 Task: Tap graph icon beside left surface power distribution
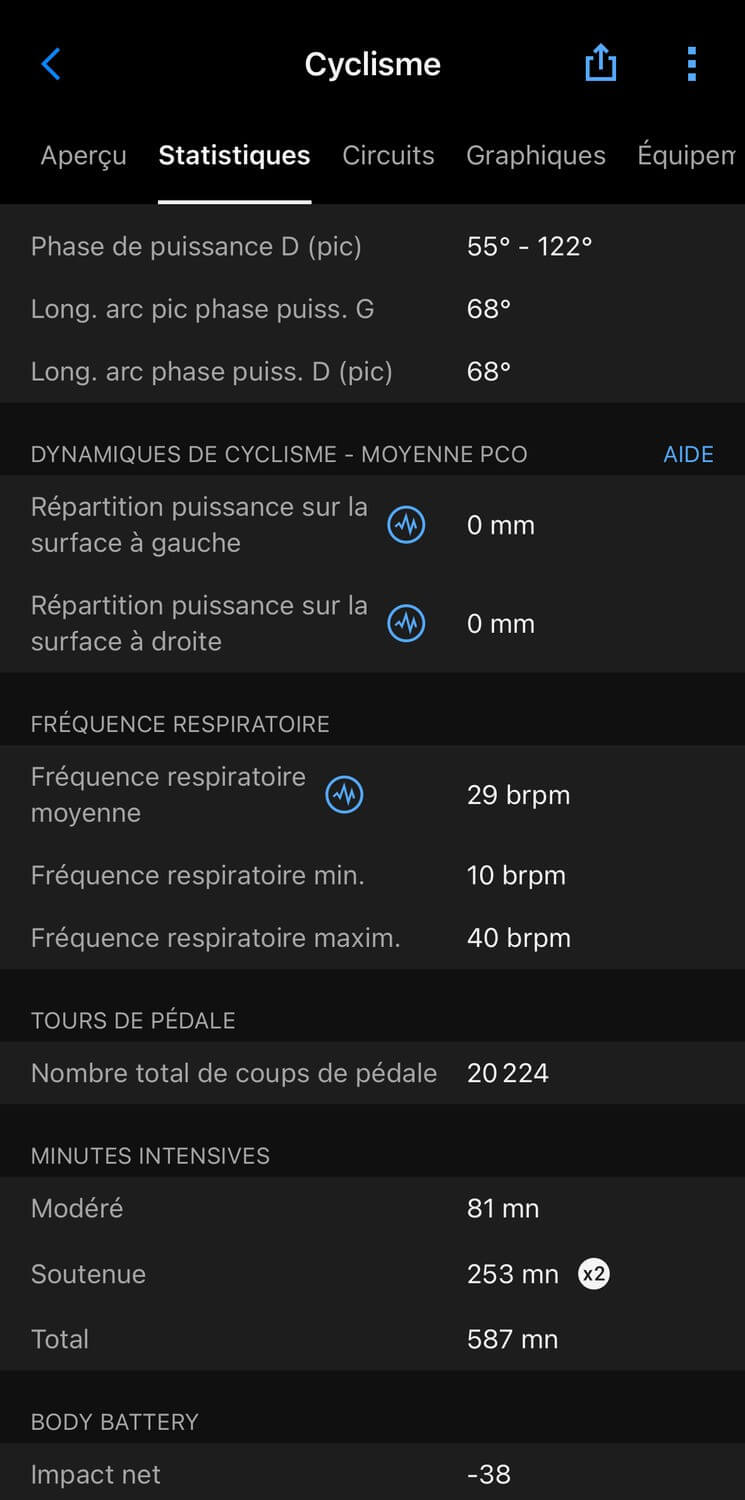(406, 525)
